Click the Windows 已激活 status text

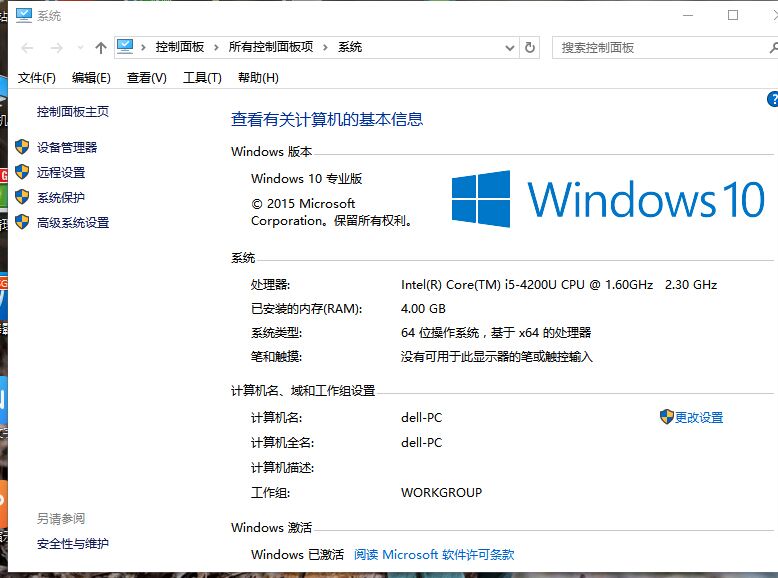point(297,555)
